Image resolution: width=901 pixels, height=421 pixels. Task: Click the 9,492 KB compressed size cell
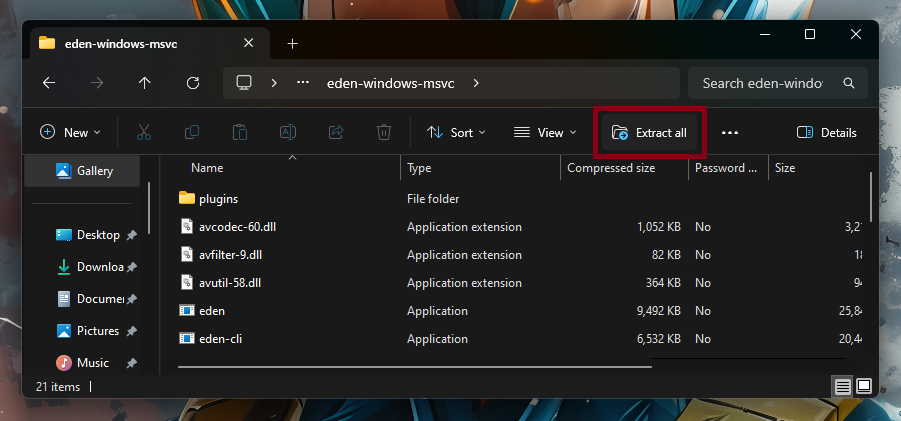tap(659, 311)
